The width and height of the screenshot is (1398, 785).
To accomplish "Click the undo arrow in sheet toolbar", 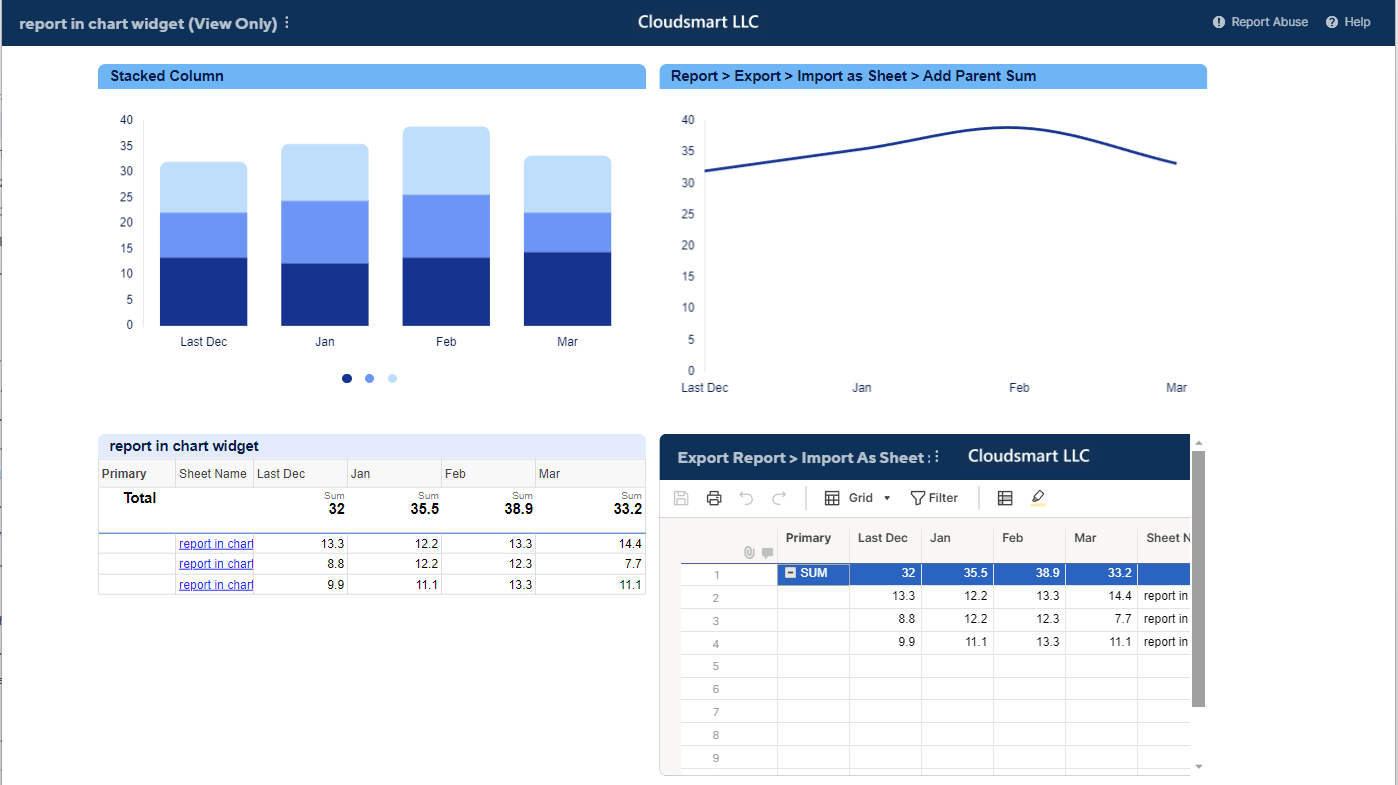I will coord(746,498).
